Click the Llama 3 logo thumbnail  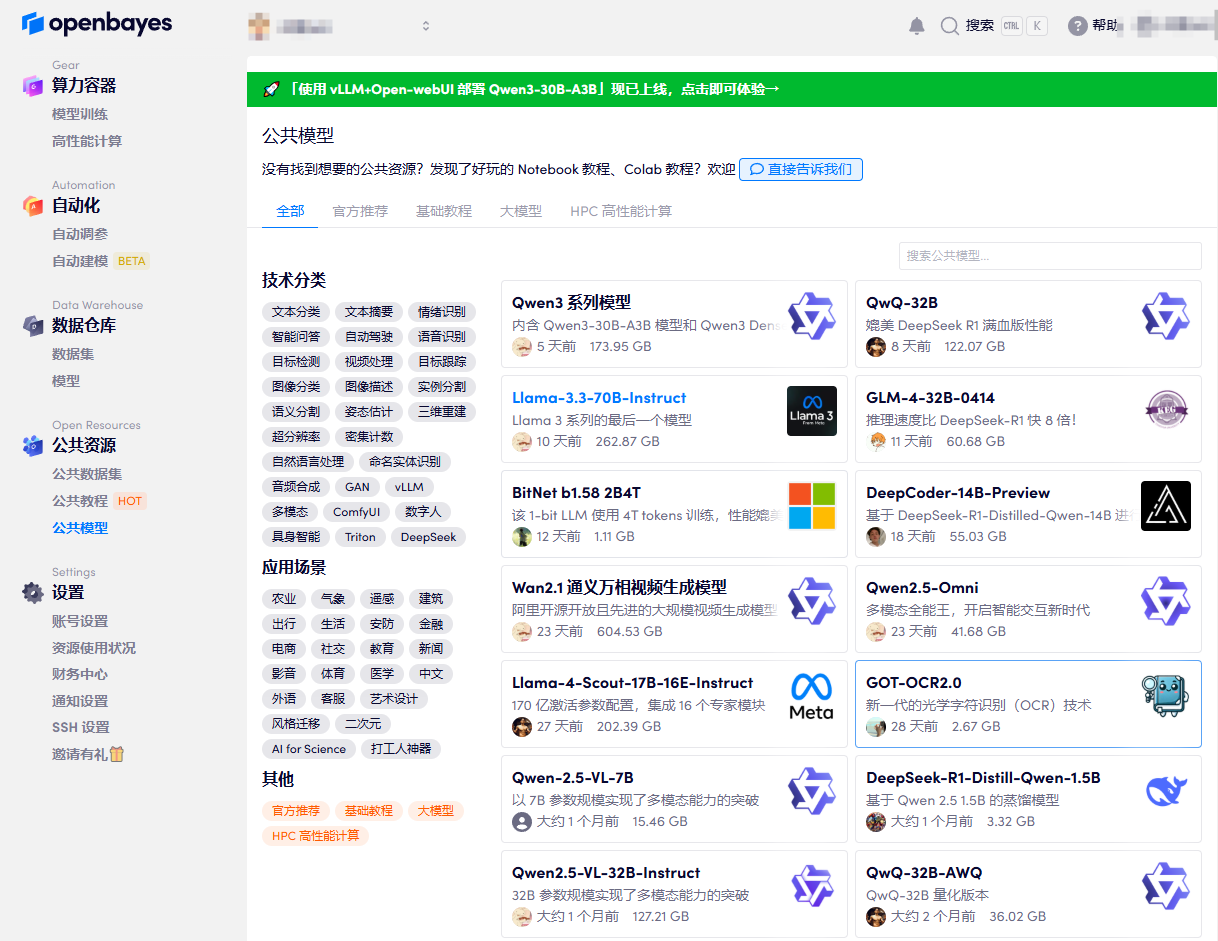[x=811, y=411]
